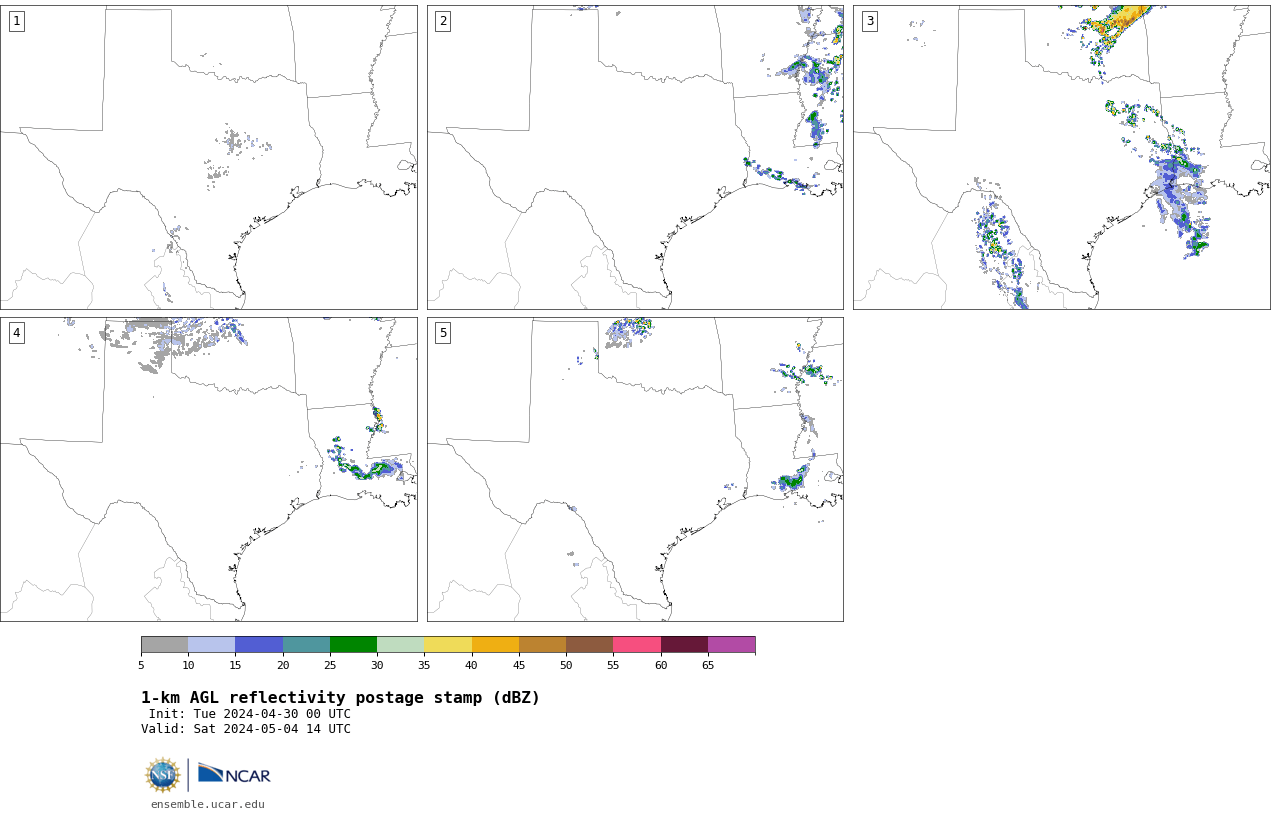The height and width of the screenshot is (815, 1280).
Task: Click the 'Valid: Sat 2024-05-04 14 UTC' text
Action: click(246, 729)
